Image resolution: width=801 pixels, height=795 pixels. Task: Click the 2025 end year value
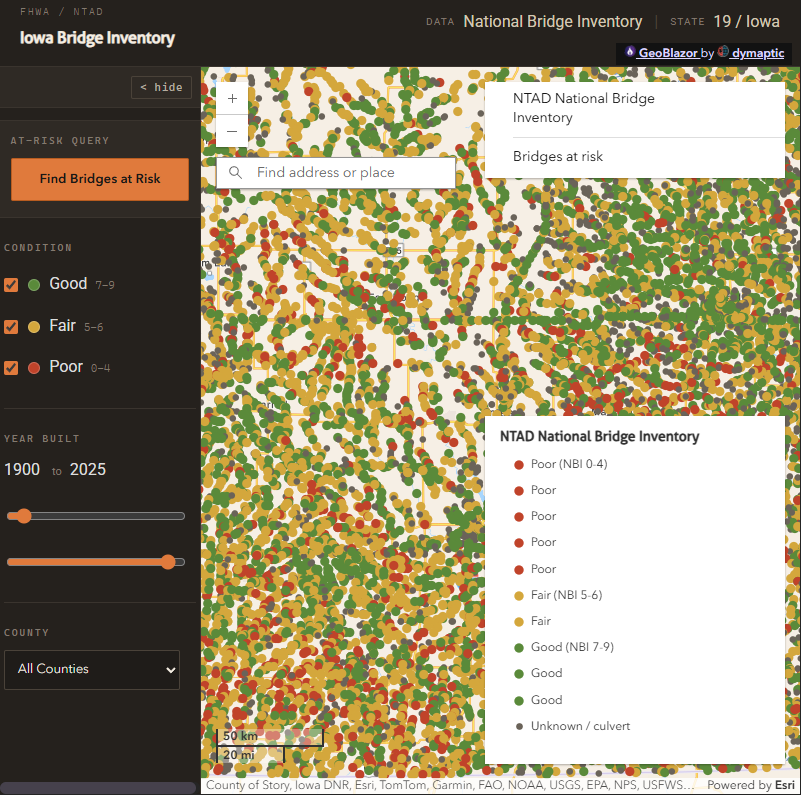pyautogui.click(x=88, y=469)
